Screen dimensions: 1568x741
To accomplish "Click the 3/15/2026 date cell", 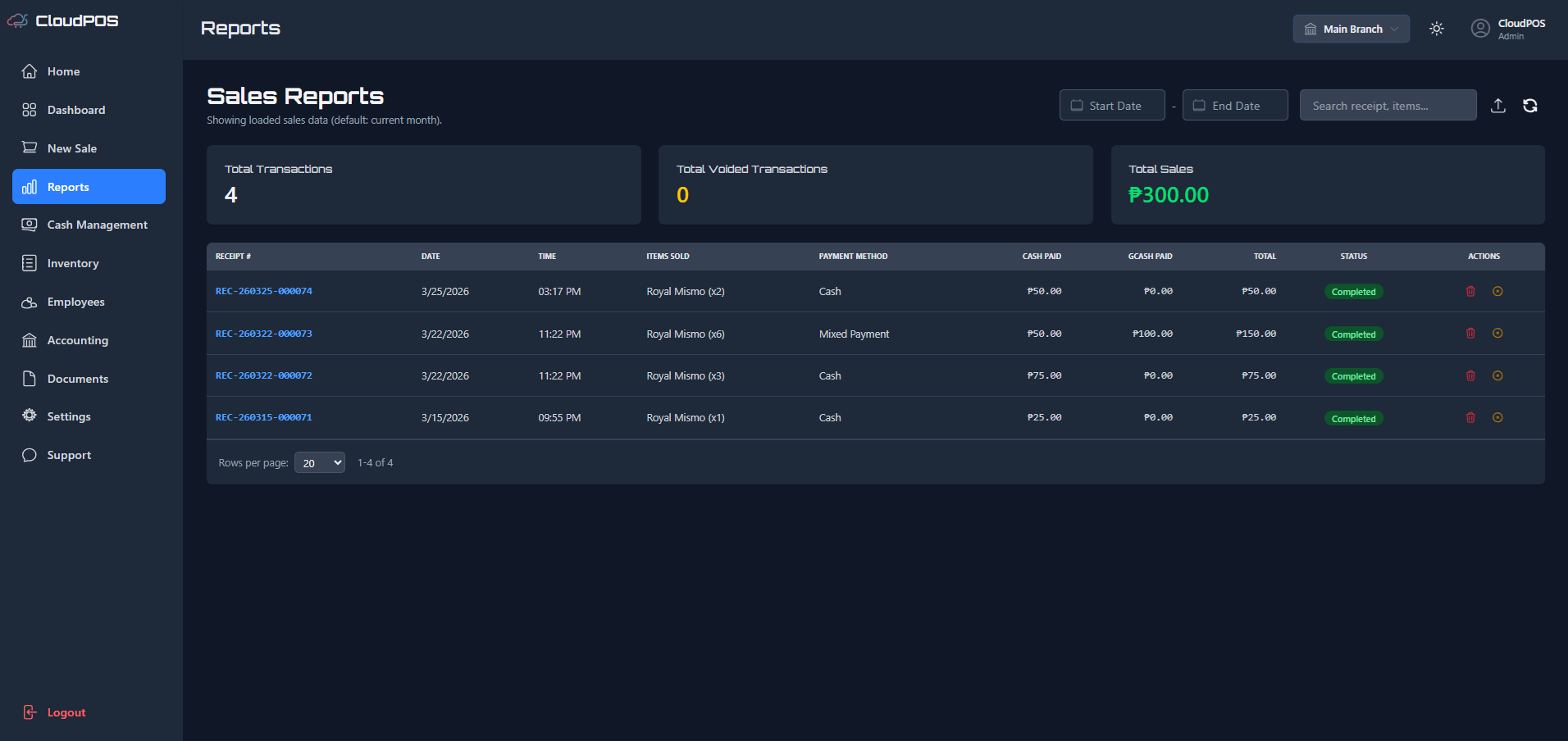I will 445,418.
